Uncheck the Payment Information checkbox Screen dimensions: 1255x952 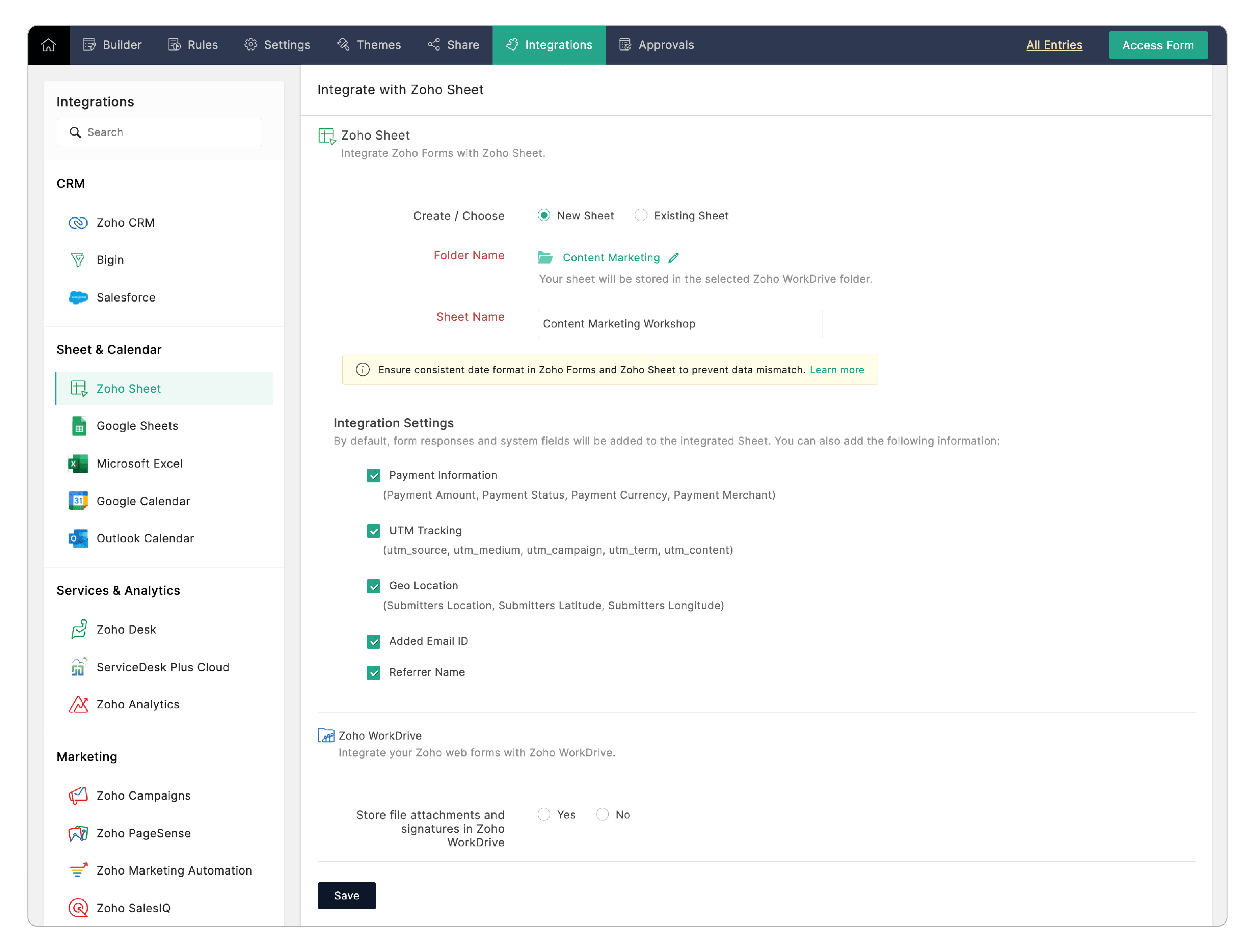click(x=373, y=476)
